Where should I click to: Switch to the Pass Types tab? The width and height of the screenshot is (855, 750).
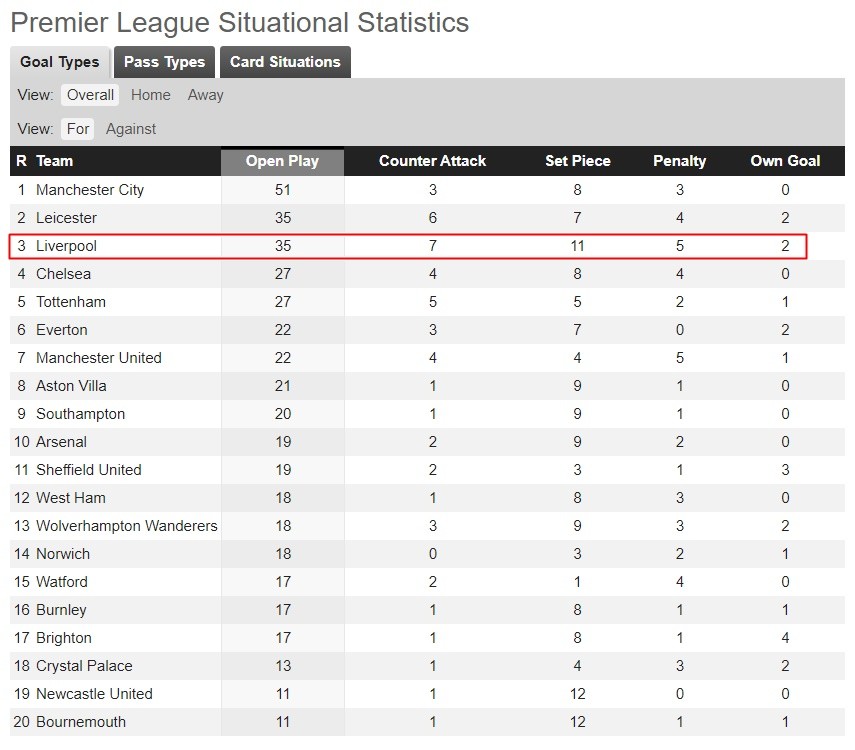(x=164, y=62)
